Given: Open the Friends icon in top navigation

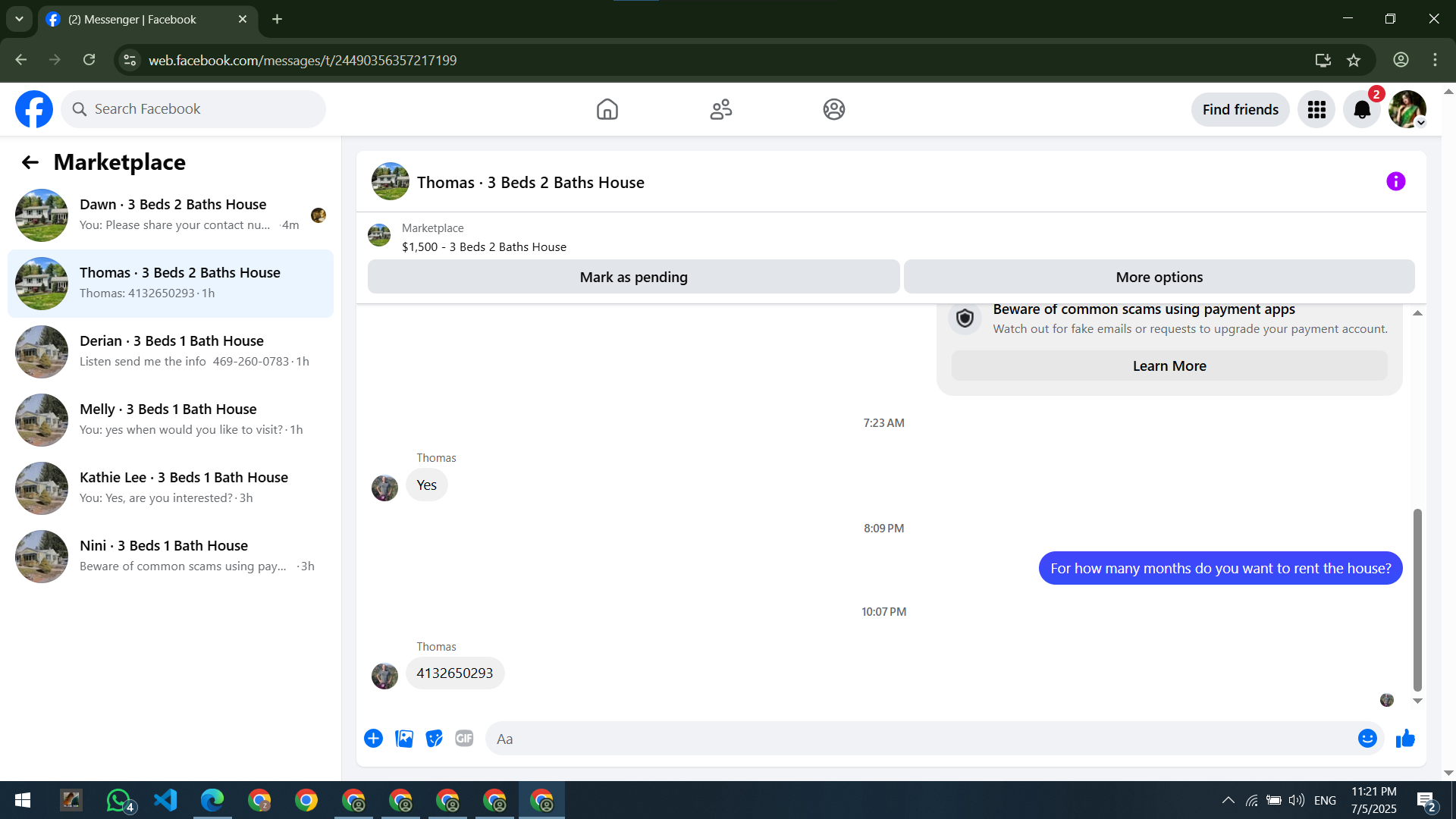Looking at the screenshot, I should [720, 109].
